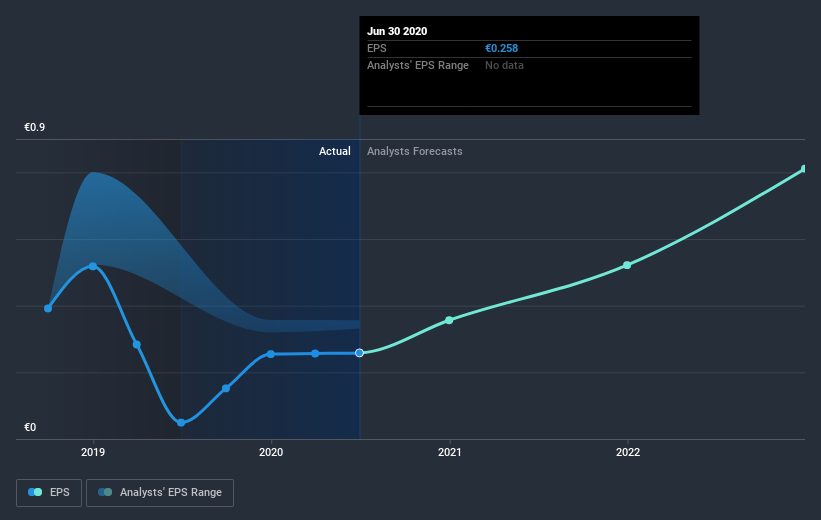Viewport: 821px width, 520px height.
Task: Click the 2021 forecast EPS data point
Action: (449, 320)
